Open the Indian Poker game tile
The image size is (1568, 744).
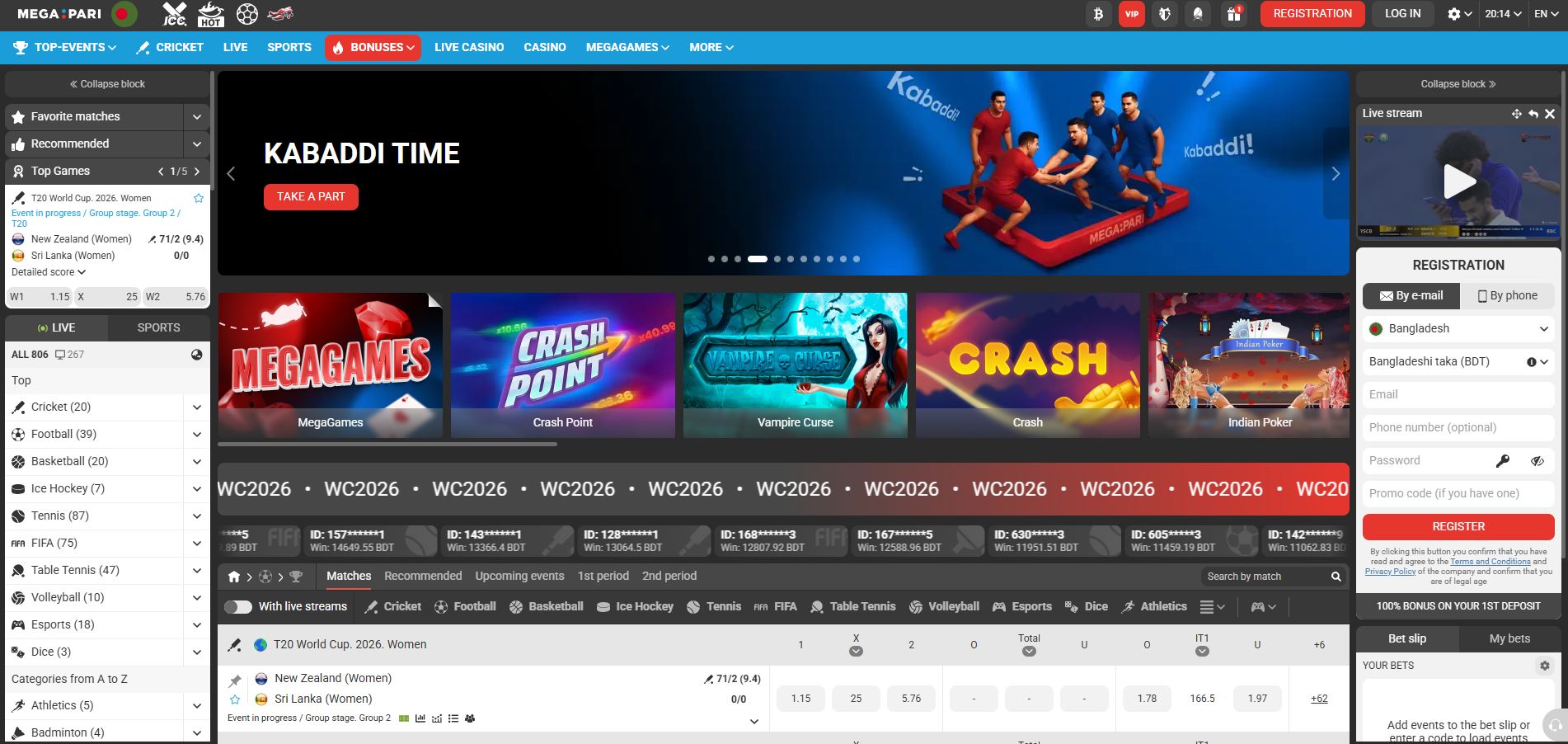(x=1249, y=365)
